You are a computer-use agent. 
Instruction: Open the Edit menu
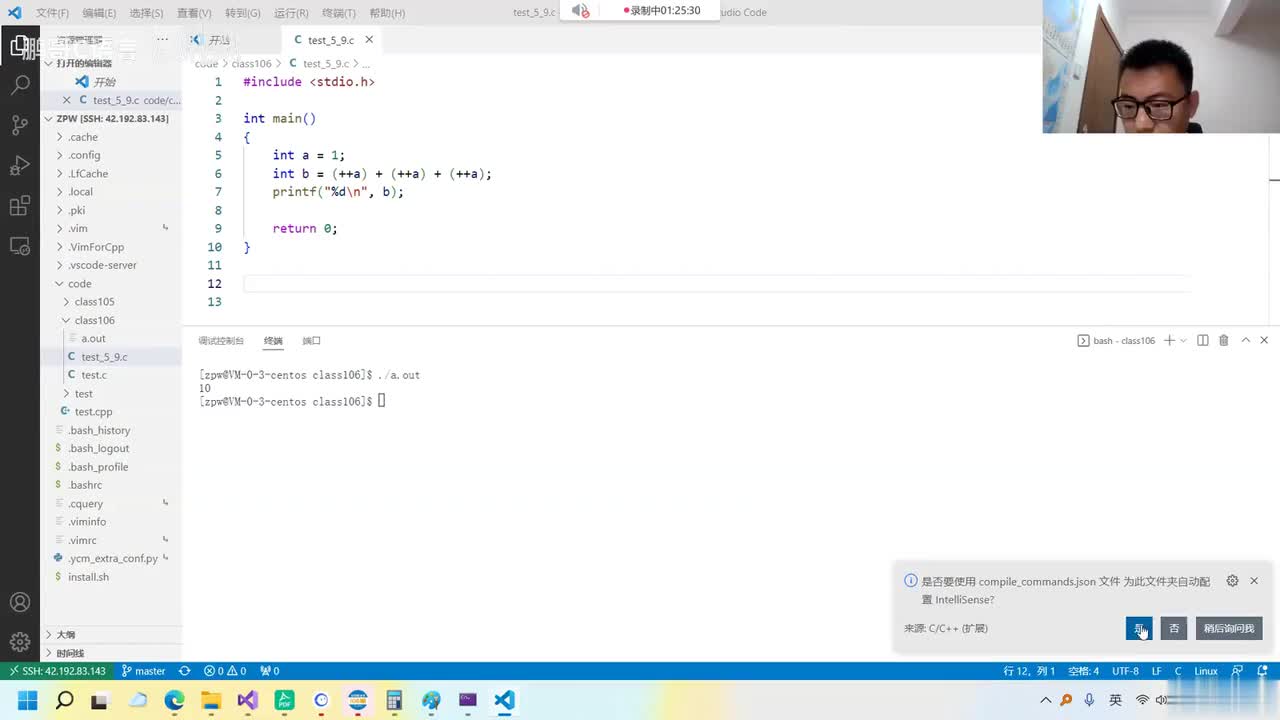pyautogui.click(x=99, y=13)
